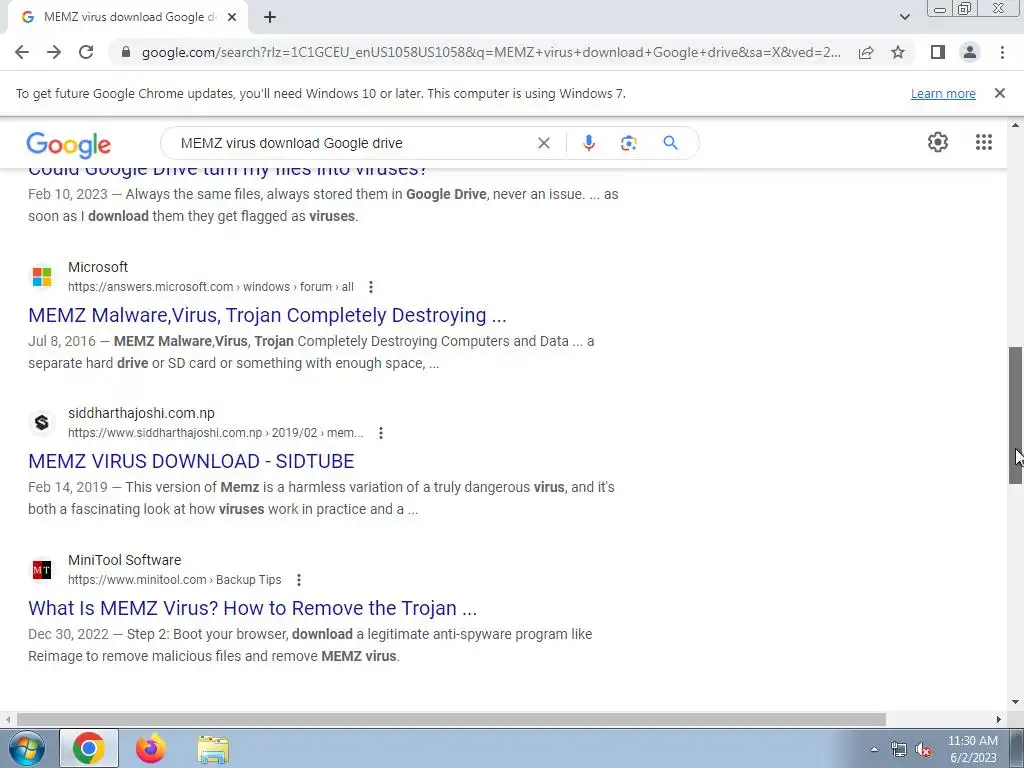
Task: Launch Firefox from the taskbar
Action: click(x=151, y=748)
